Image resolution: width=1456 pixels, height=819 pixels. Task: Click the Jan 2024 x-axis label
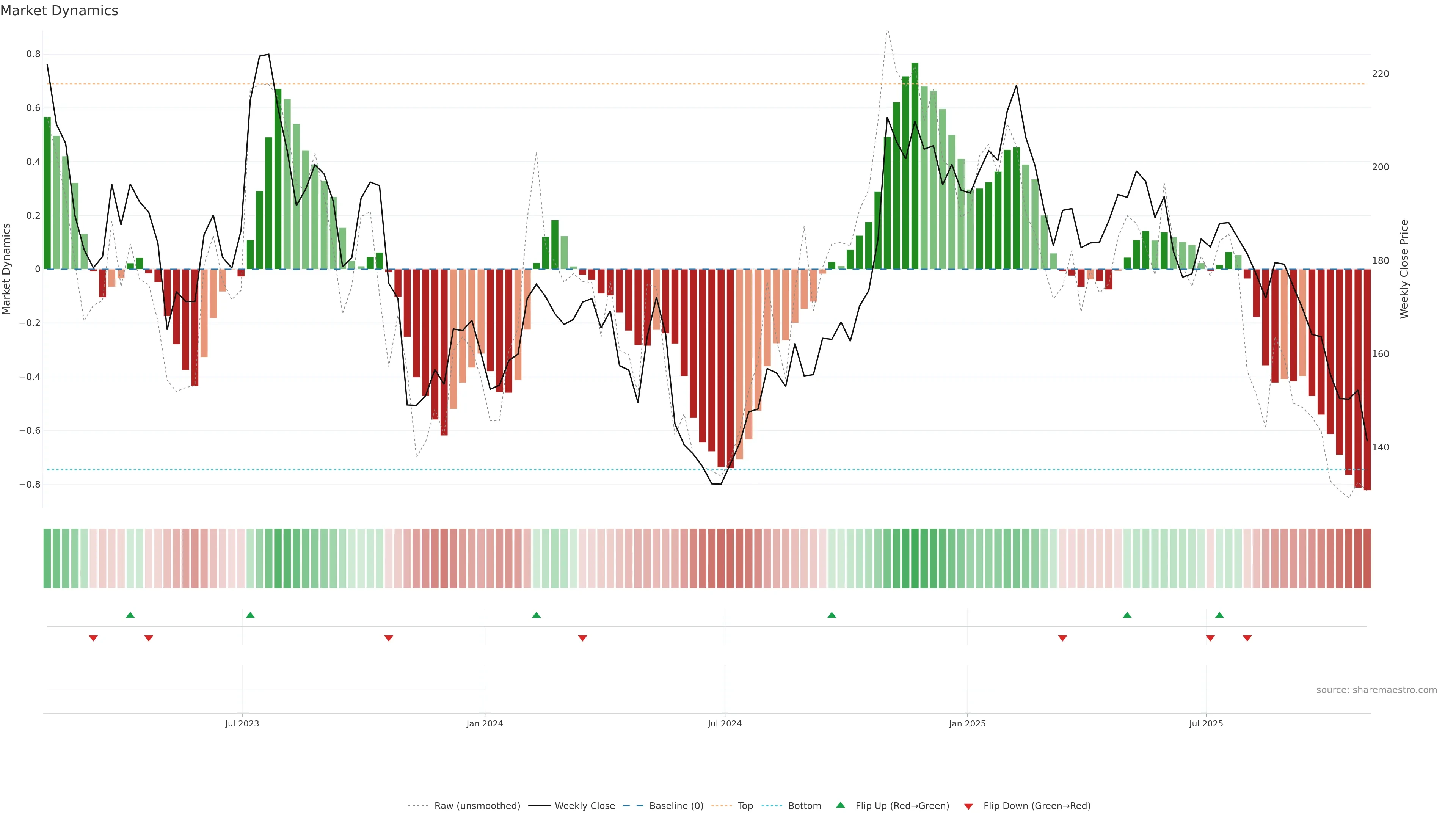(x=485, y=723)
